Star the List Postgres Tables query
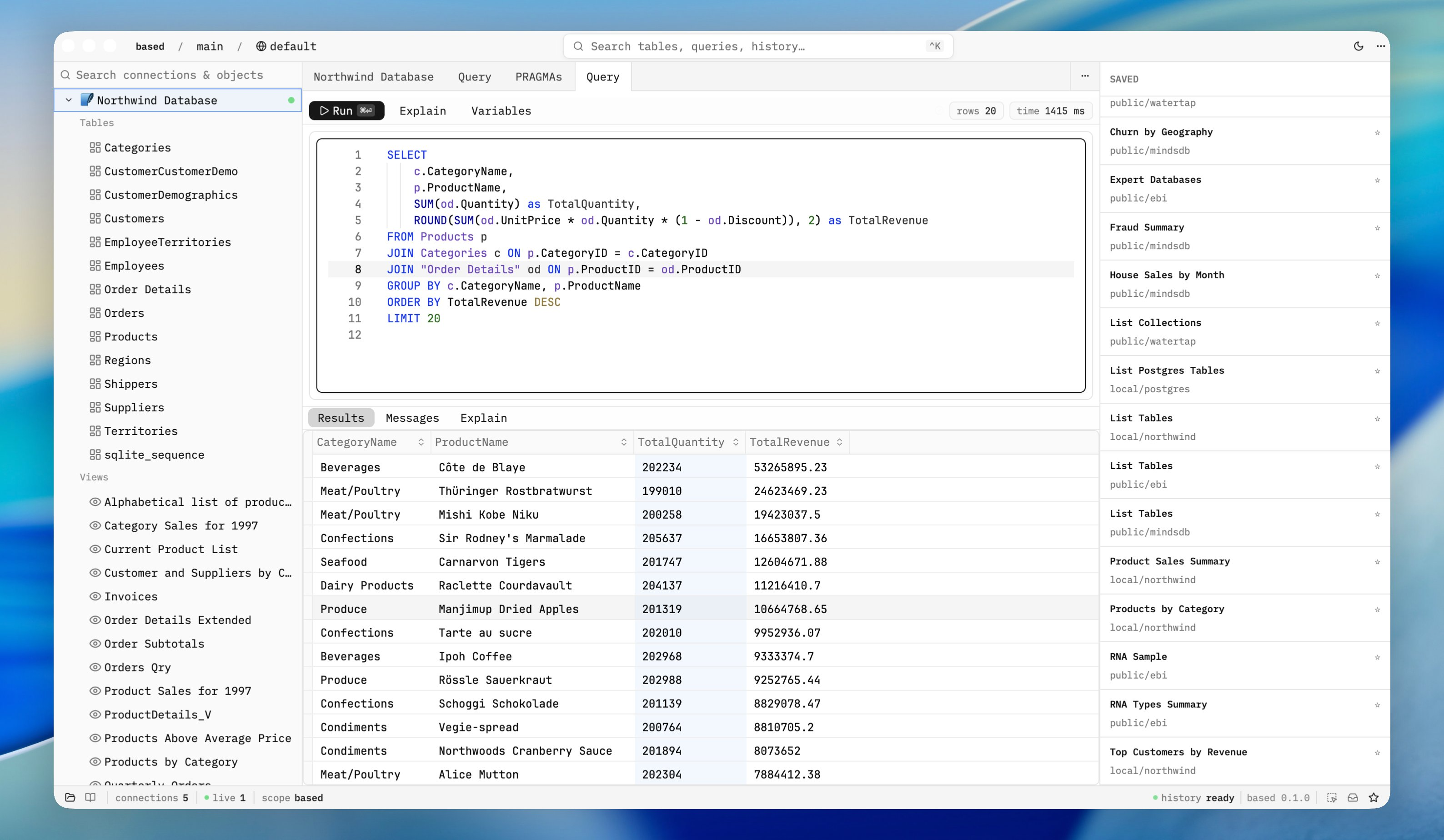The width and height of the screenshot is (1444, 840). pos(1377,371)
